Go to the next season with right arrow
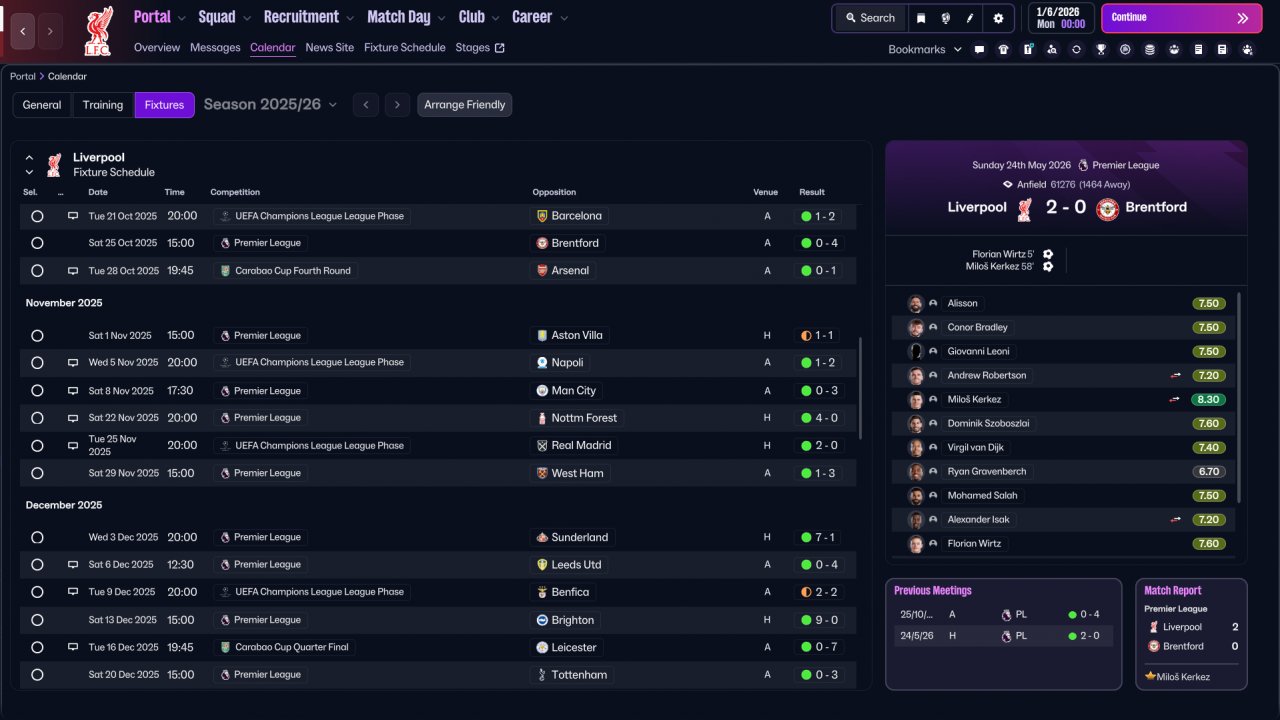This screenshot has height=720, width=1280. pos(398,105)
